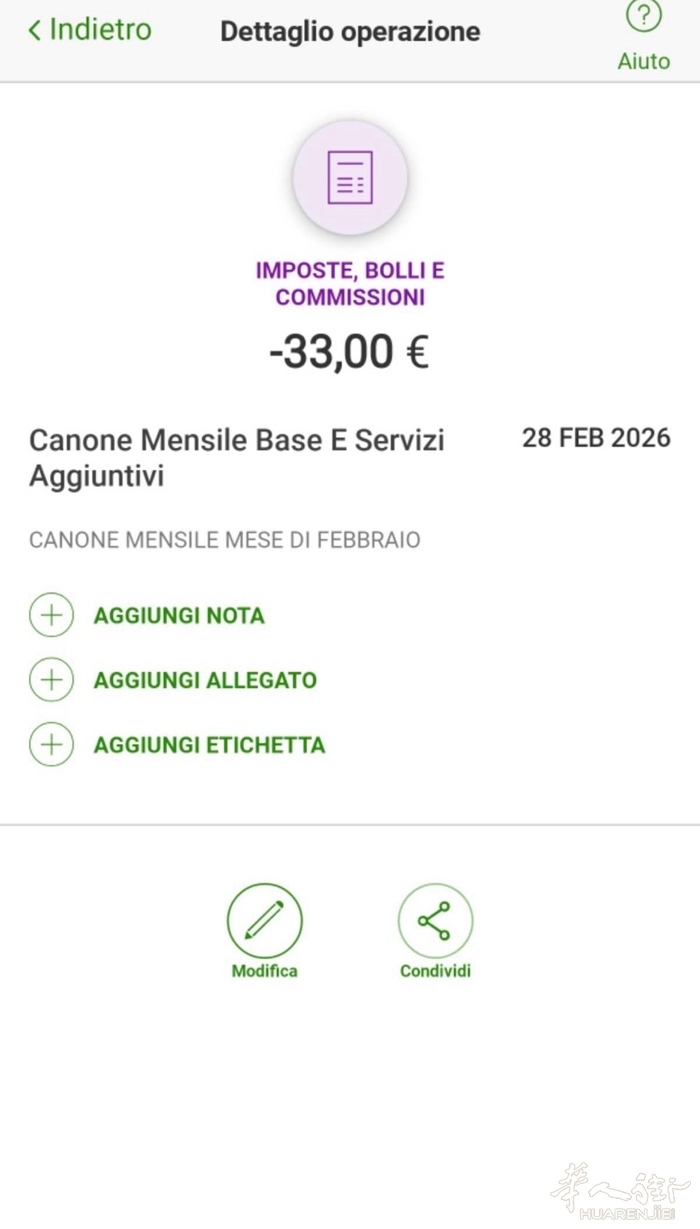The height and width of the screenshot is (1229, 700).
Task: Tap the Condividi share icon
Action: pyautogui.click(x=435, y=920)
